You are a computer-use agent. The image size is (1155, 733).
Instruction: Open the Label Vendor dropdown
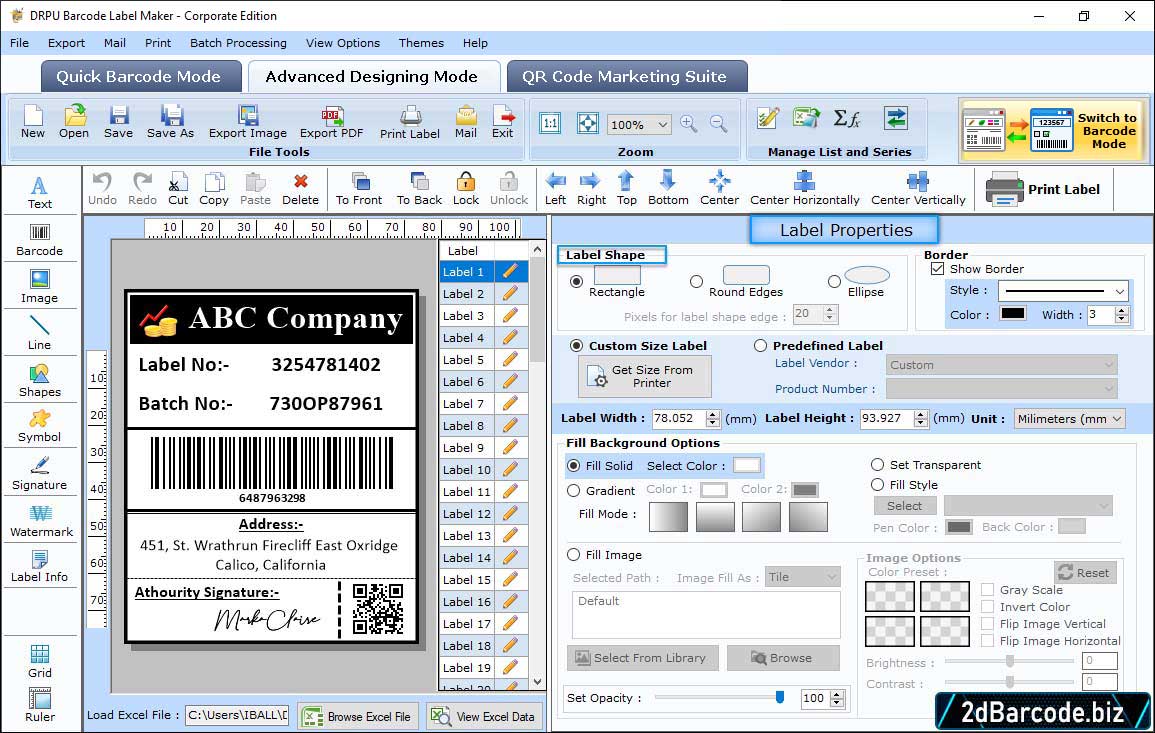[1002, 365]
